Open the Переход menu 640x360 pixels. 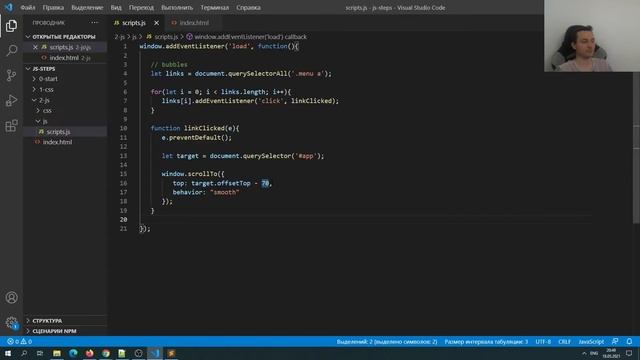[x=141, y=8]
